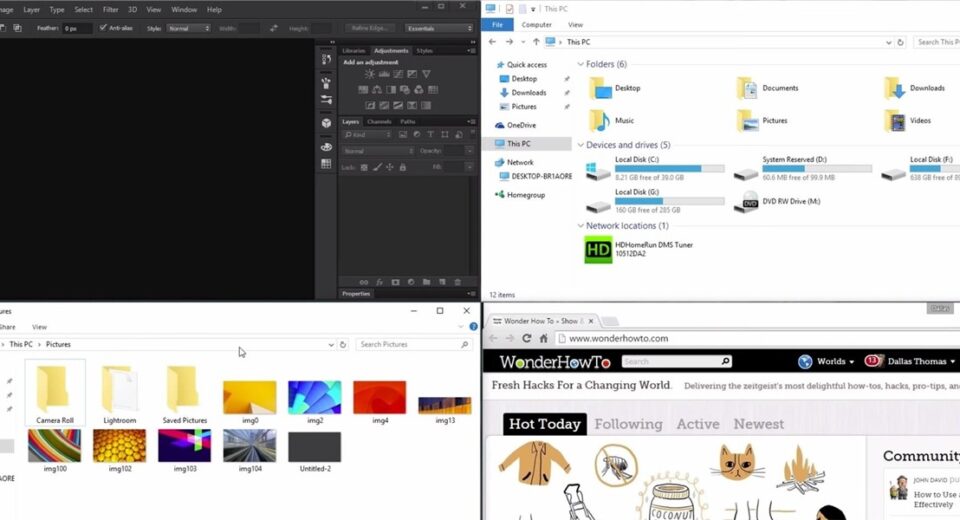Screen dimensions: 960x520
Task: Toggle filter for shape layers
Action: pos(444,135)
